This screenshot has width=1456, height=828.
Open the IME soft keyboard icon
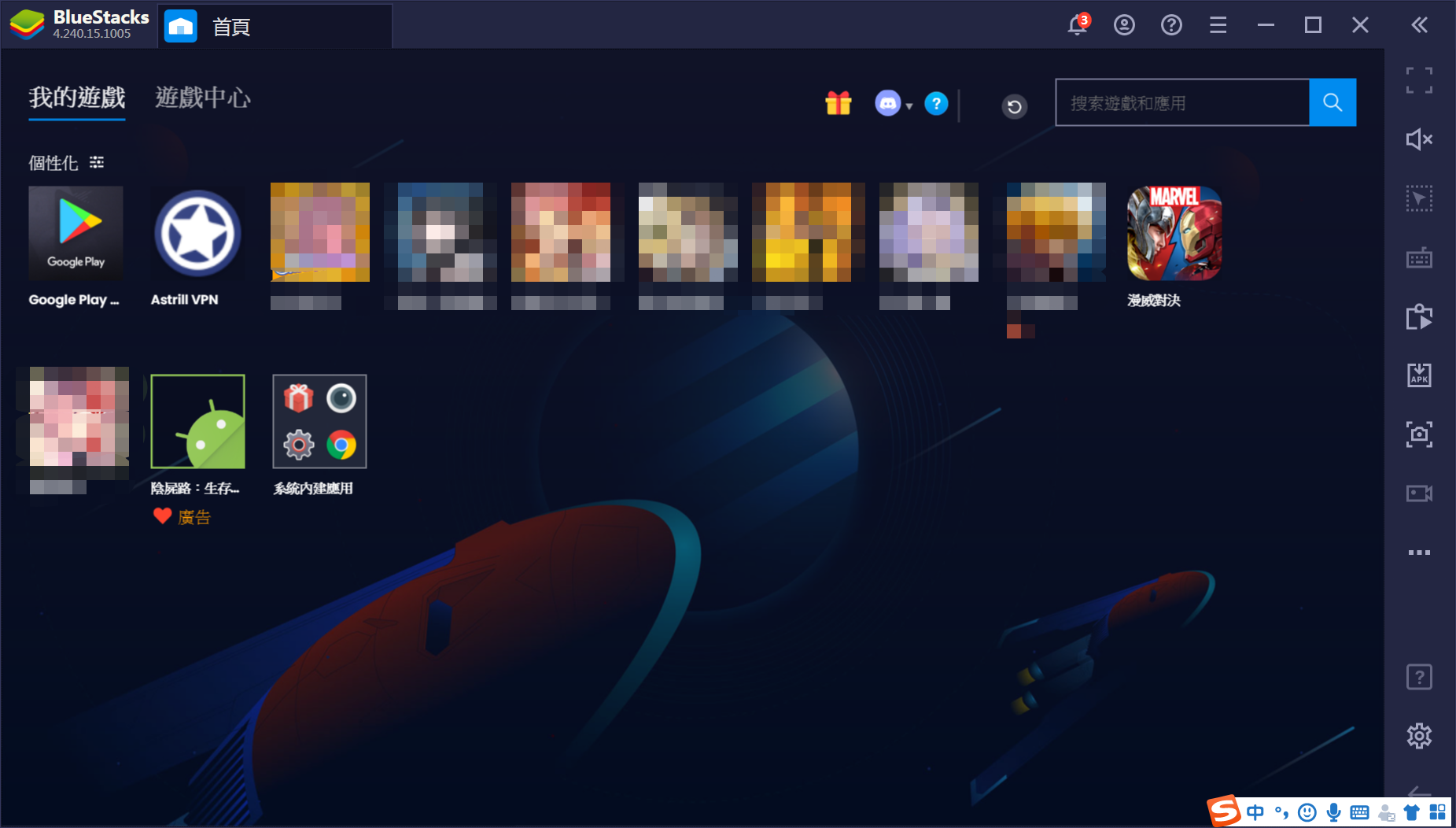click(1359, 812)
